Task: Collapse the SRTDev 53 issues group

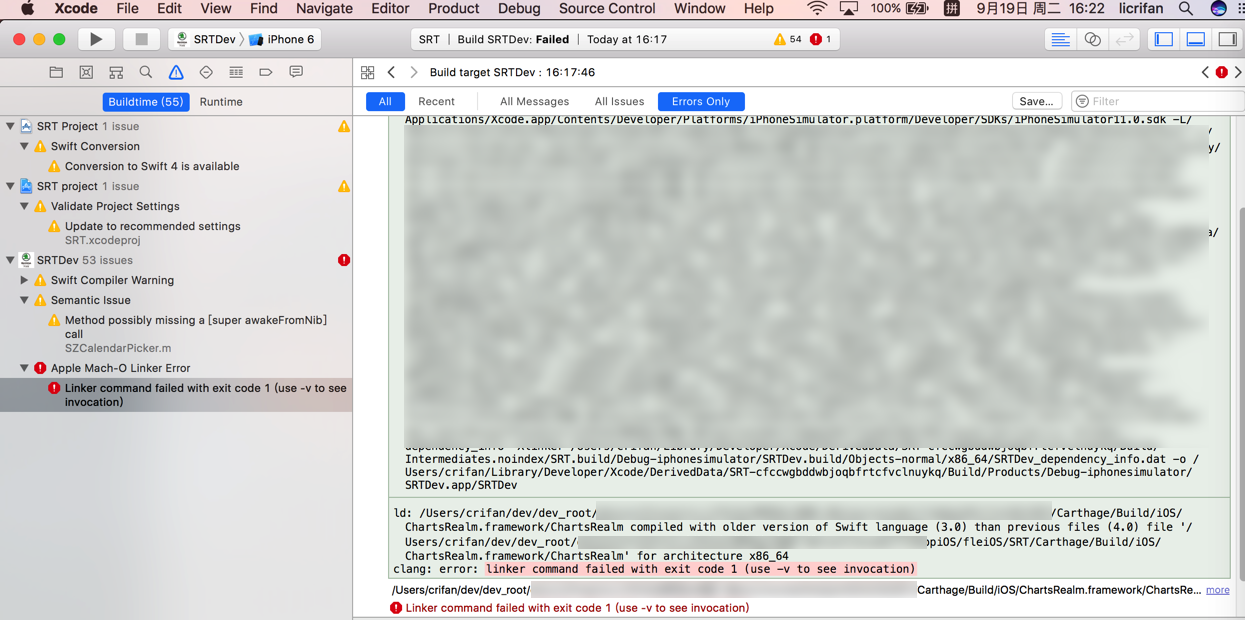Action: 11,260
